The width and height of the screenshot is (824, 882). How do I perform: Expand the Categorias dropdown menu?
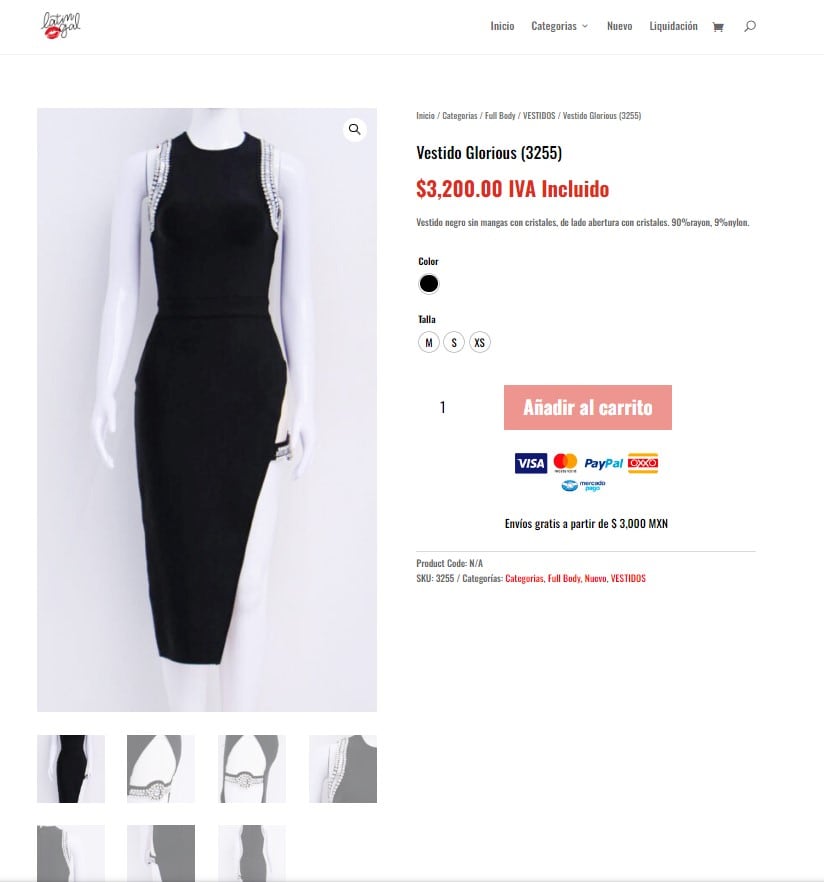(x=560, y=26)
